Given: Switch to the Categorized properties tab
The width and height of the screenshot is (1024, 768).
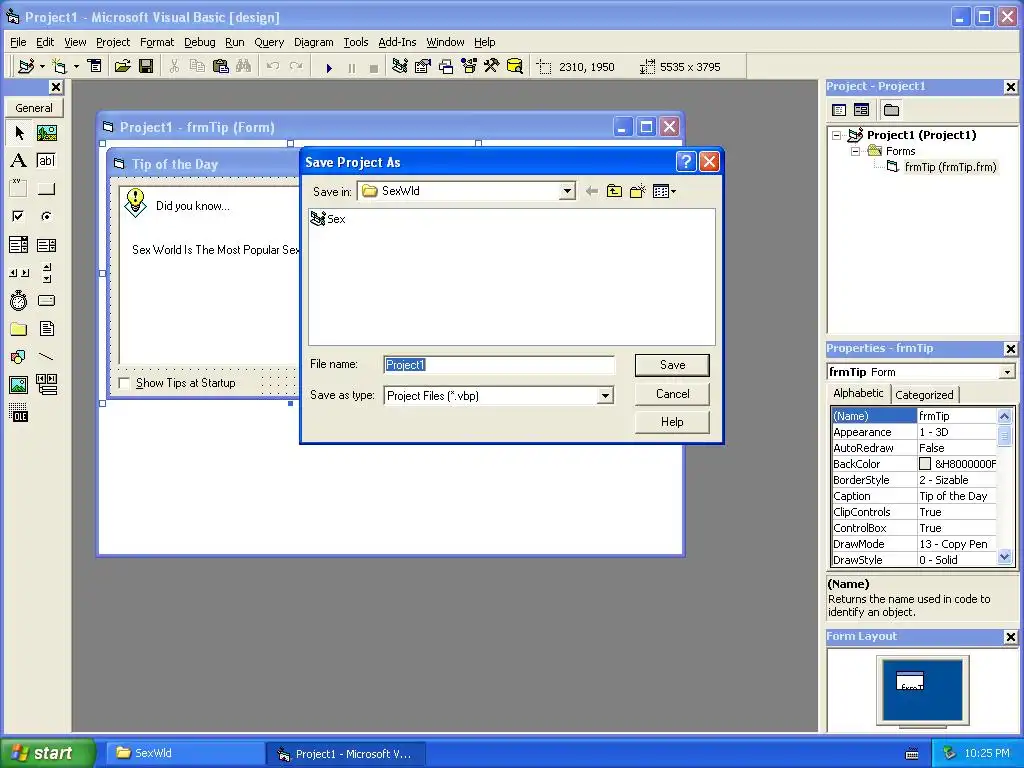Looking at the screenshot, I should 924,395.
